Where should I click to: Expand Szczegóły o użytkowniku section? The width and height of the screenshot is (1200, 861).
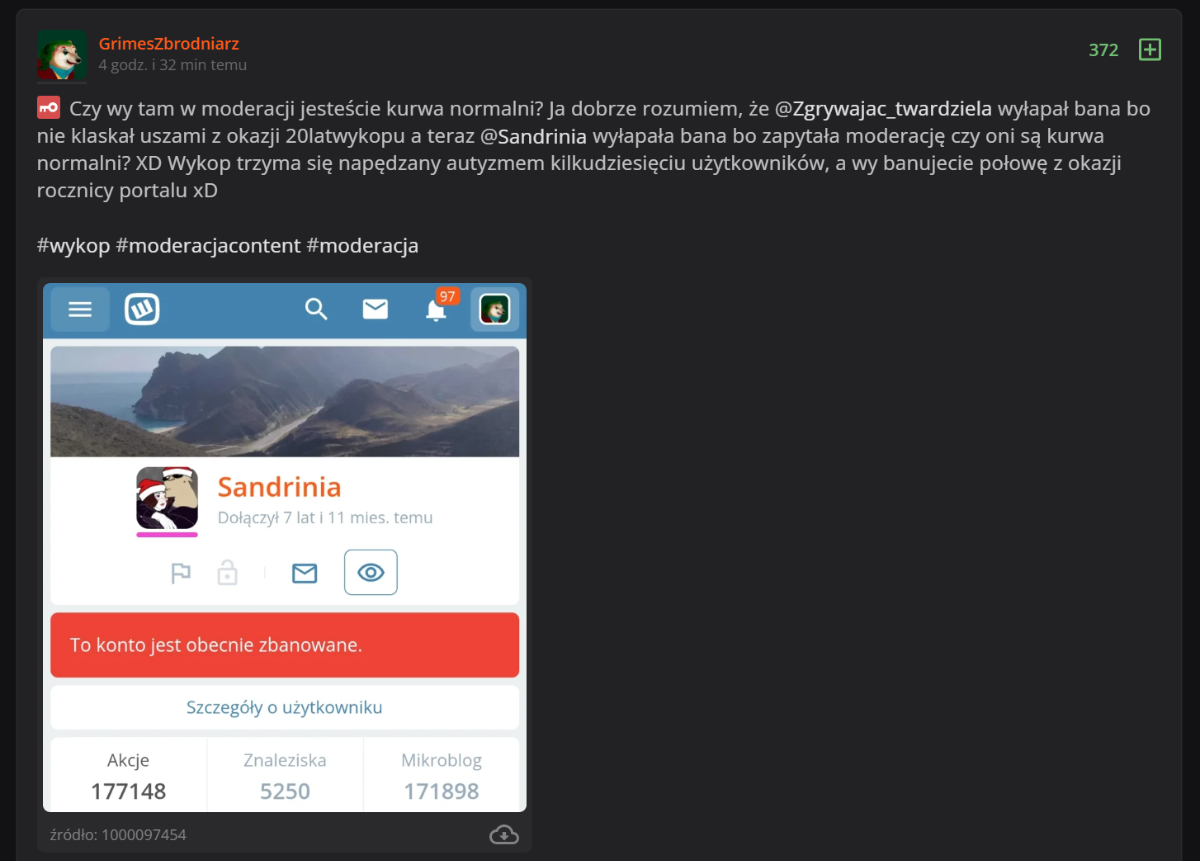[x=284, y=707]
